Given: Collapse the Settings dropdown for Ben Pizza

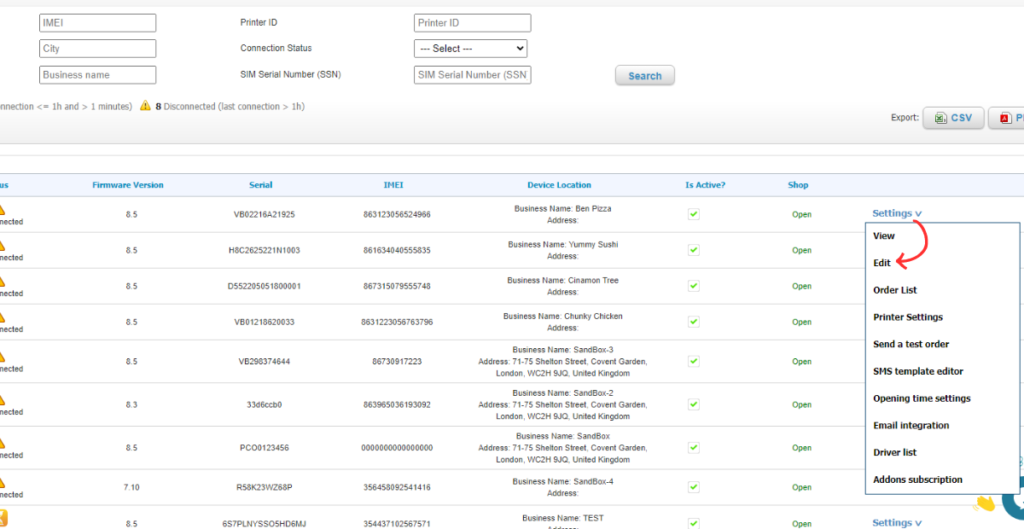Looking at the screenshot, I should pos(896,213).
